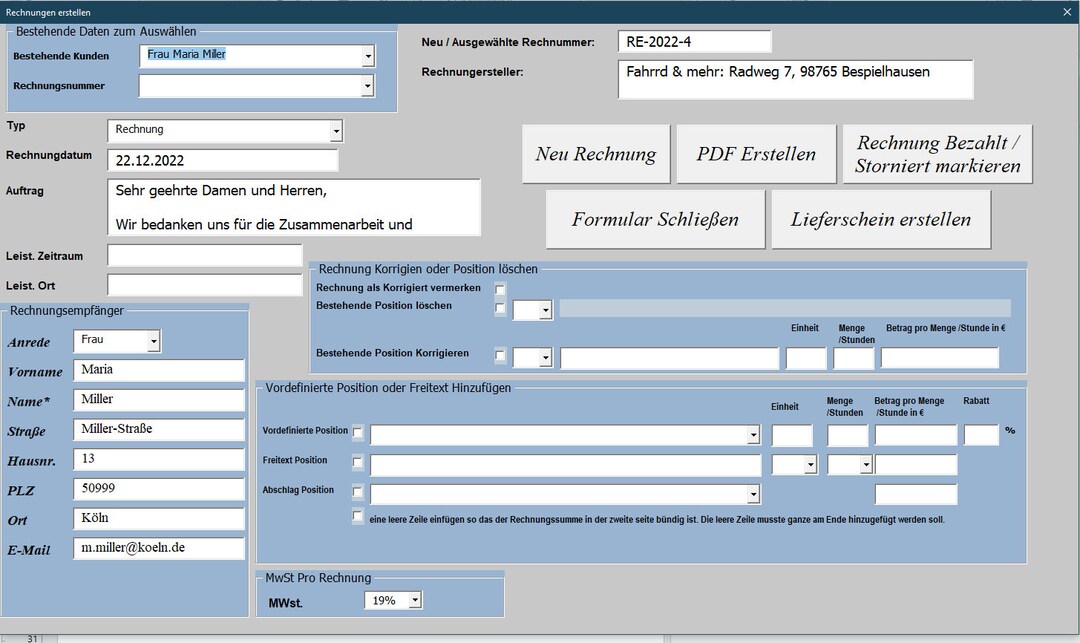Screen dimensions: 1080x643
Task: Check the Freitext Position box
Action: click(358, 464)
